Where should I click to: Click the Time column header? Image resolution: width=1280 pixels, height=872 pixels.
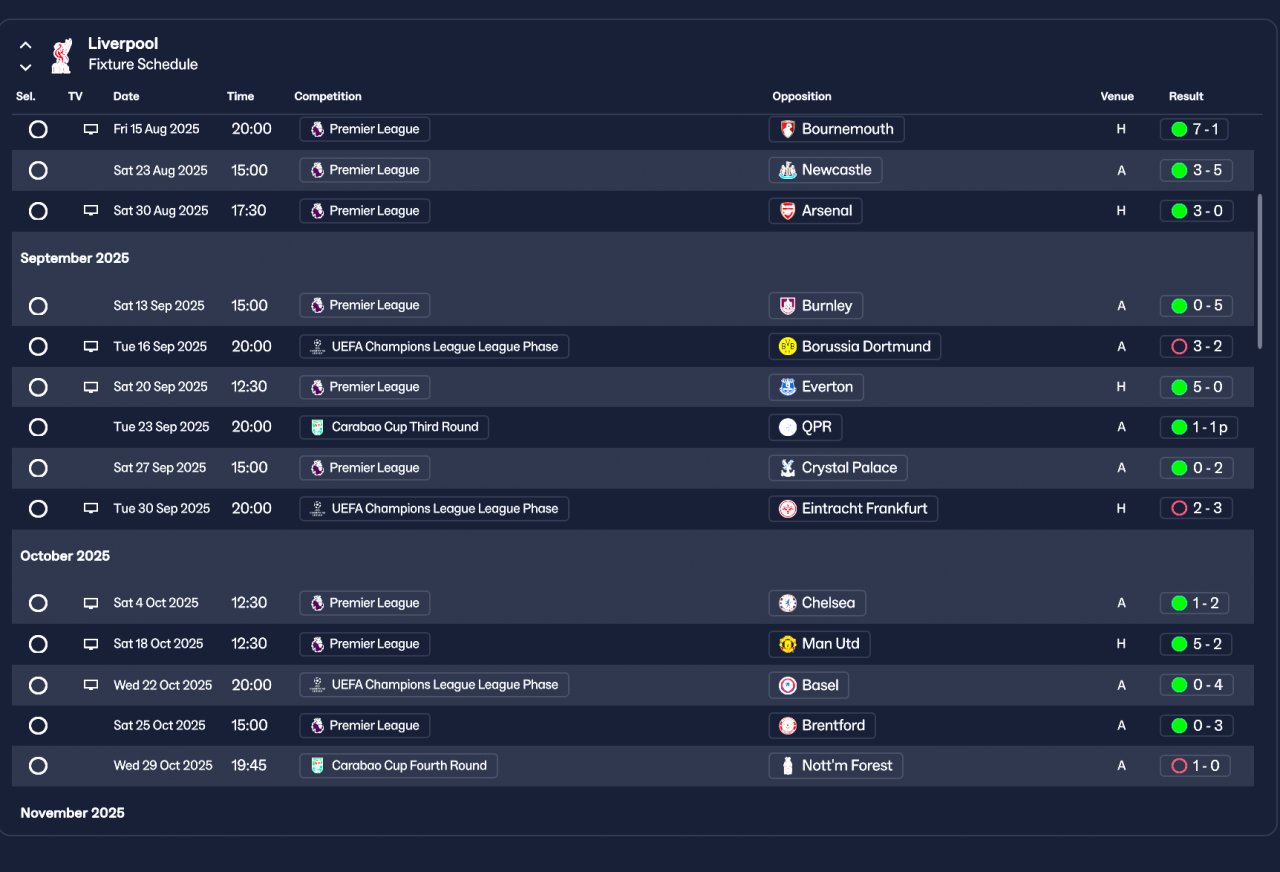point(240,97)
